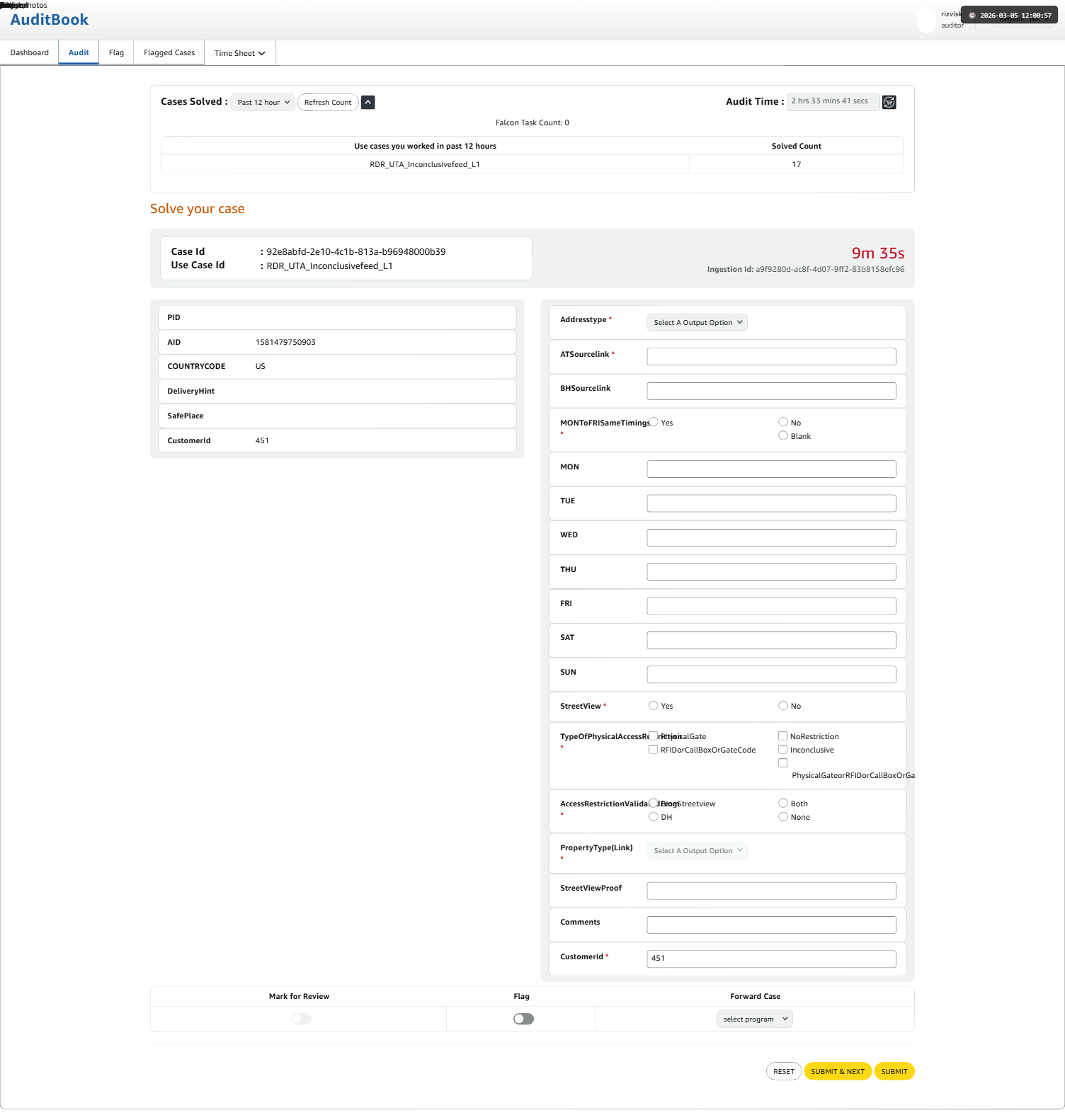The image size is (1065, 1120).
Task: Click the AID value 1581479750903
Action: coord(285,343)
